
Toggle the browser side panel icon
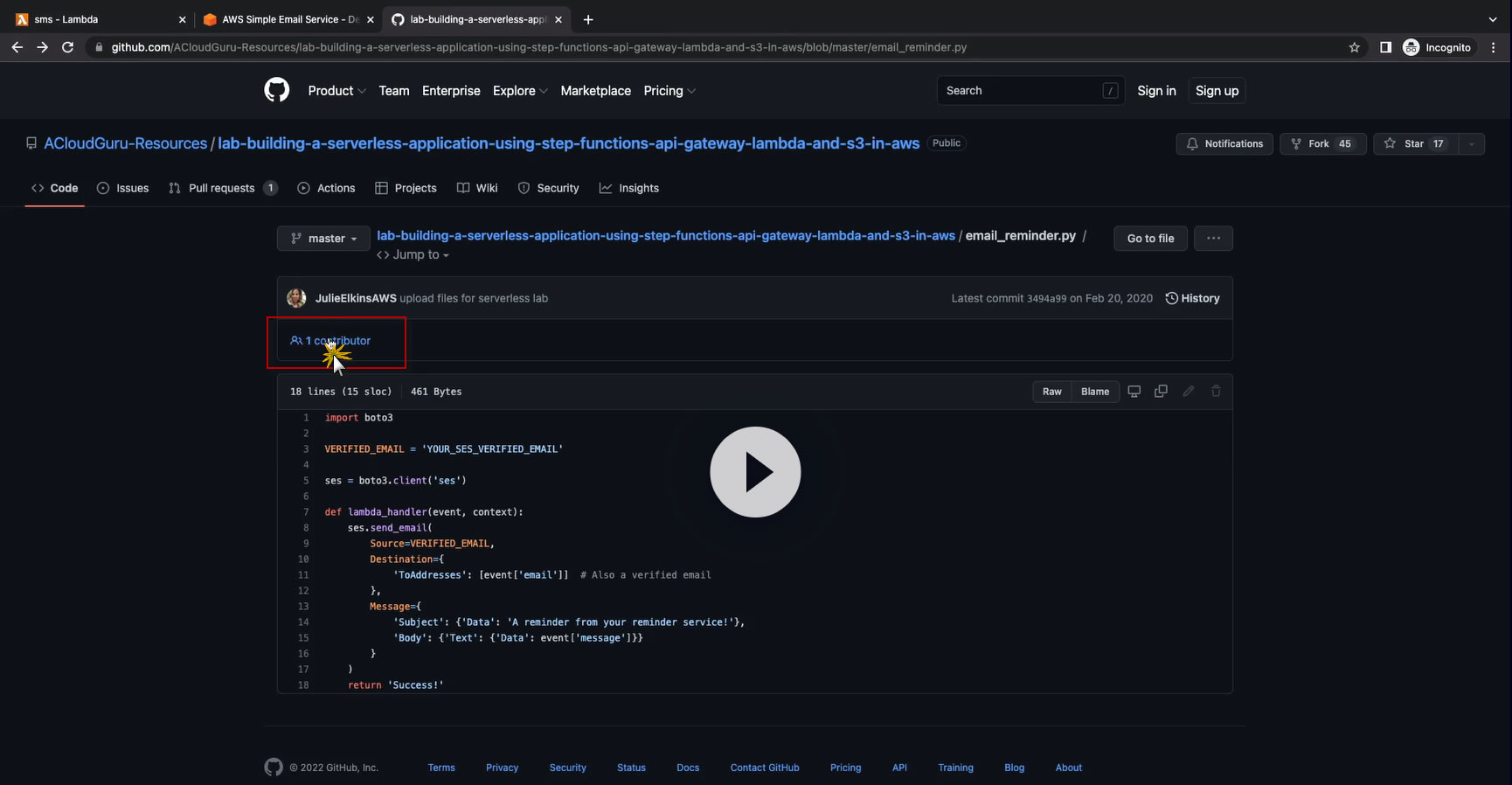pyautogui.click(x=1385, y=47)
